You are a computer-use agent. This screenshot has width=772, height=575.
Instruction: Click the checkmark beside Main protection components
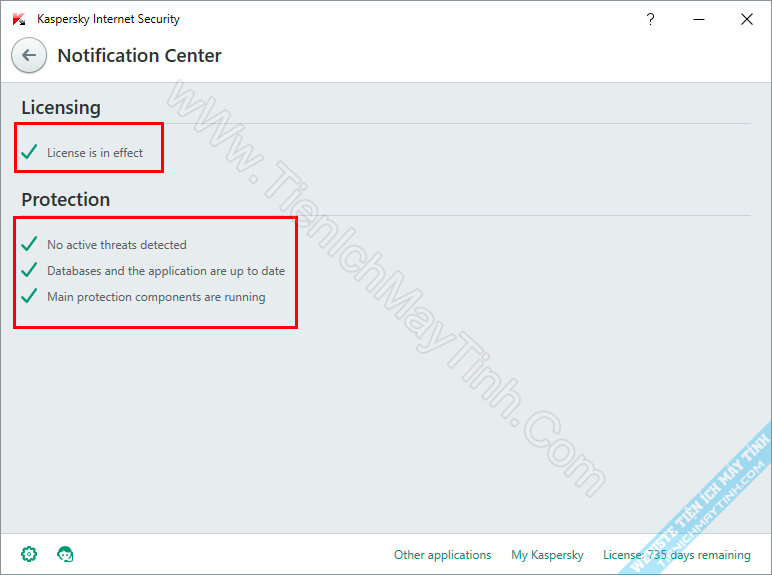click(30, 296)
